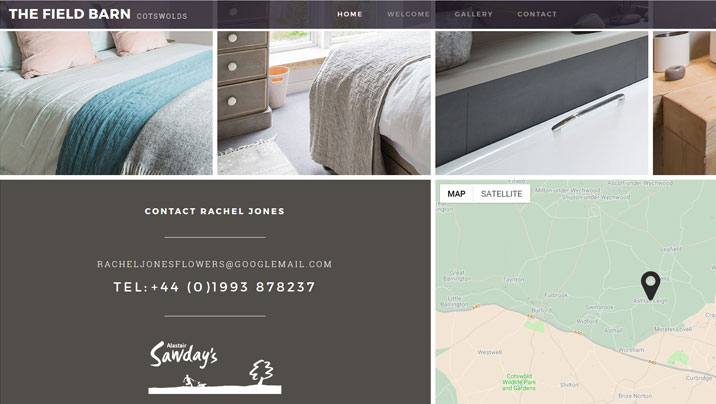716x404 pixels.
Task: Click Cotswold Wildlife Park on map
Action: point(519,382)
